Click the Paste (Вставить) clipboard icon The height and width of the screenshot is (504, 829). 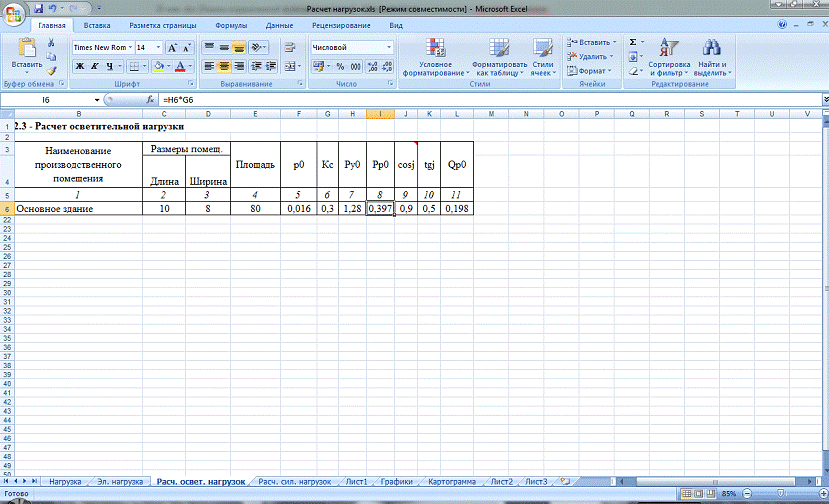click(26, 50)
